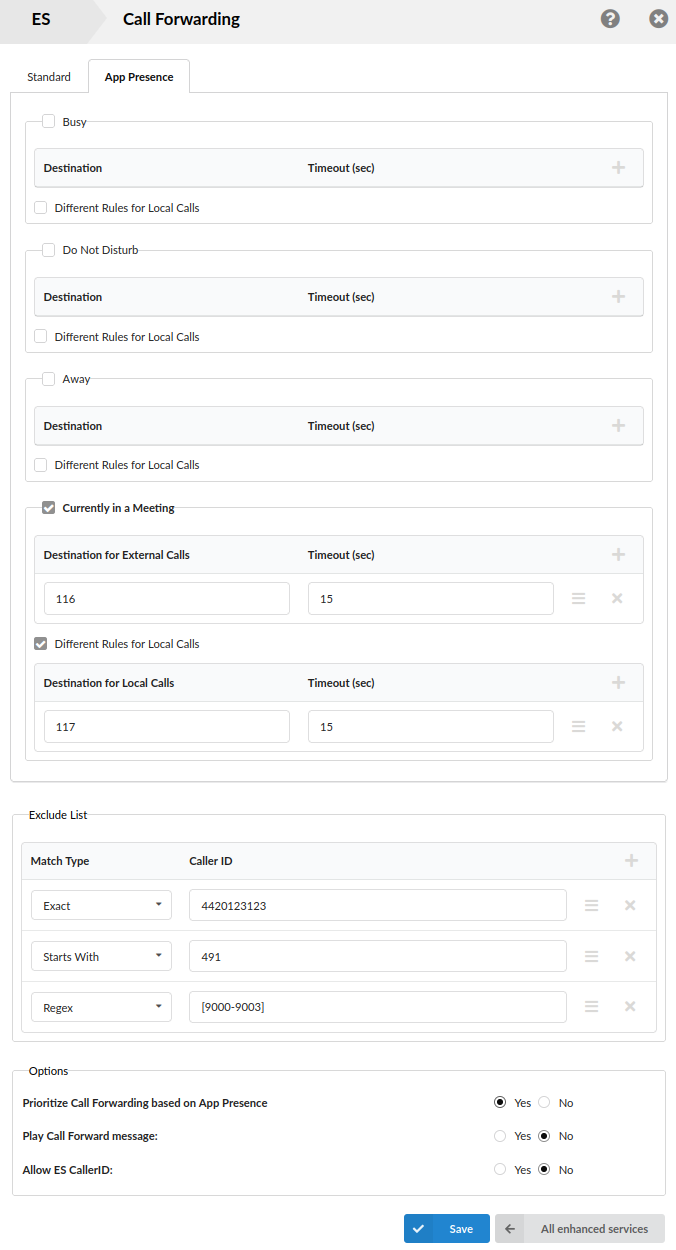Delete the 4420123123 exclude entry
676x1250 pixels.
[630, 906]
